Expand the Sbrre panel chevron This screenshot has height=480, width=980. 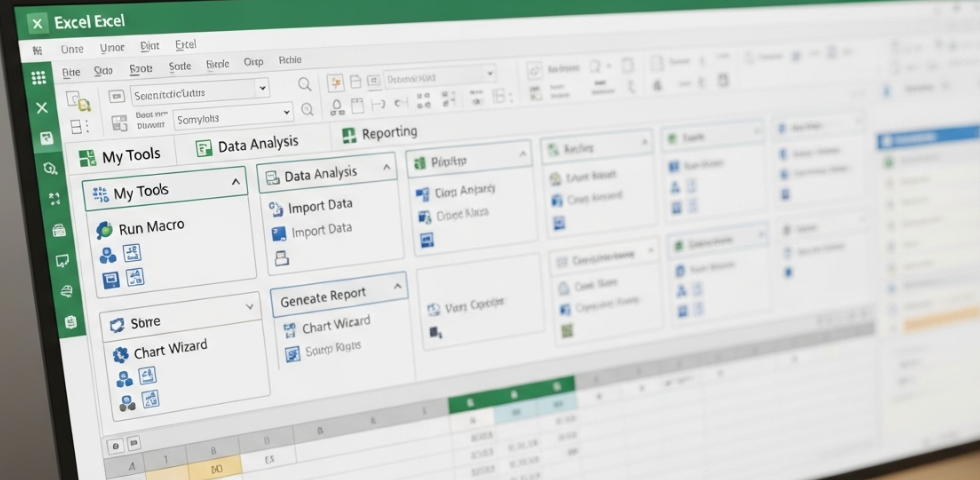click(249, 307)
